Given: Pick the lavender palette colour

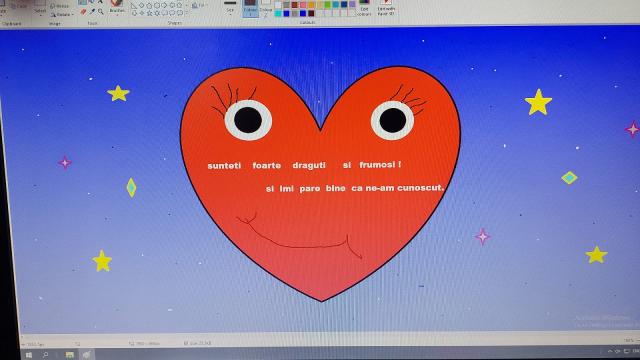Looking at the screenshot, I should coord(352,5).
